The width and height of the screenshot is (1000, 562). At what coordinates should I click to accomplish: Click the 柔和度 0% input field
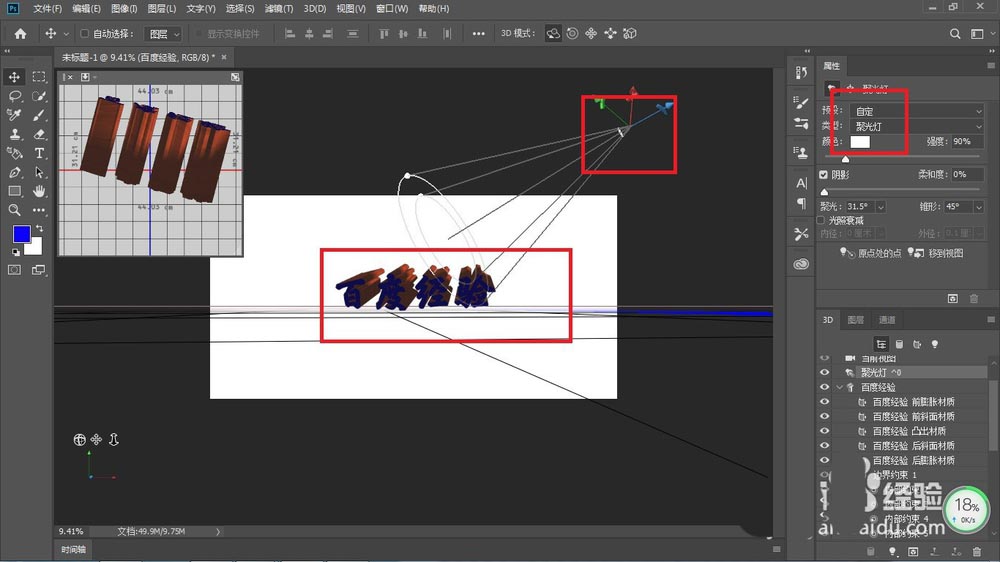pyautogui.click(x=967, y=174)
